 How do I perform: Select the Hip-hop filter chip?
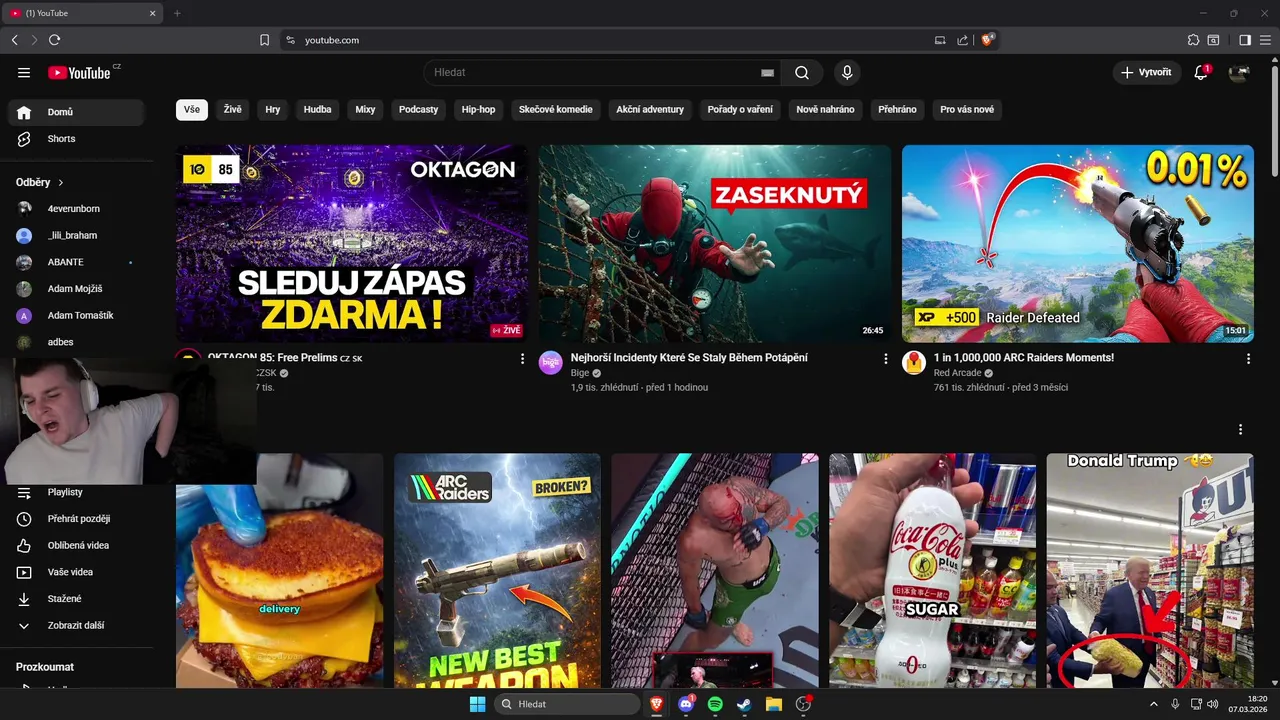tap(479, 109)
